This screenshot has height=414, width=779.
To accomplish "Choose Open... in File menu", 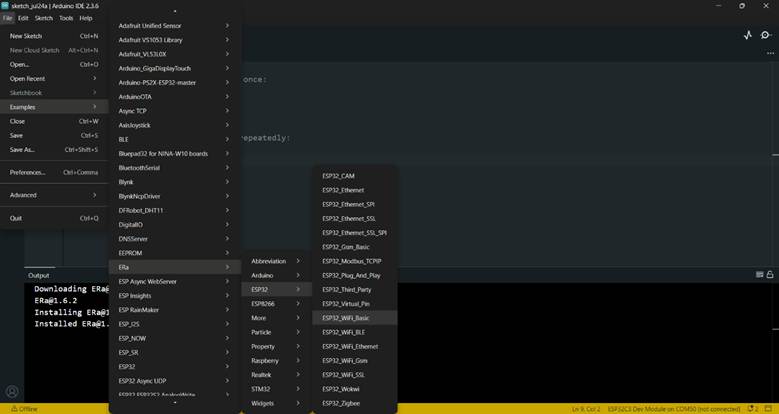I will (54, 65).
